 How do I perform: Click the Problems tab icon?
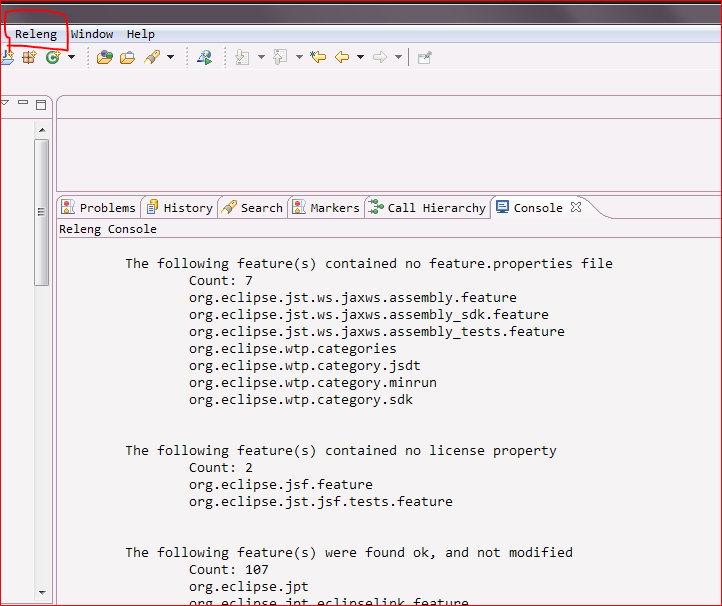click(68, 207)
